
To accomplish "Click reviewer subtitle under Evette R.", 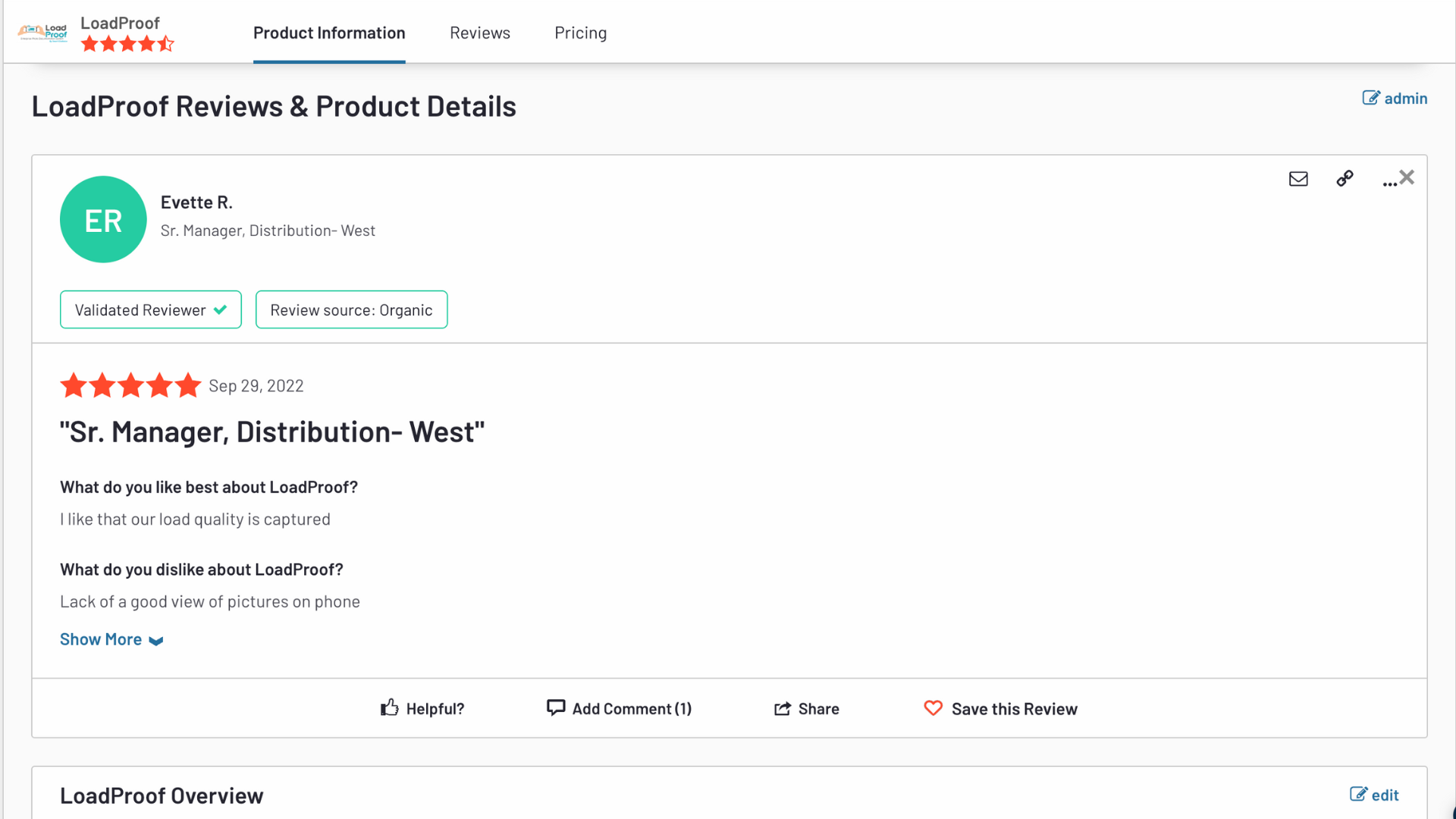I will [268, 231].
